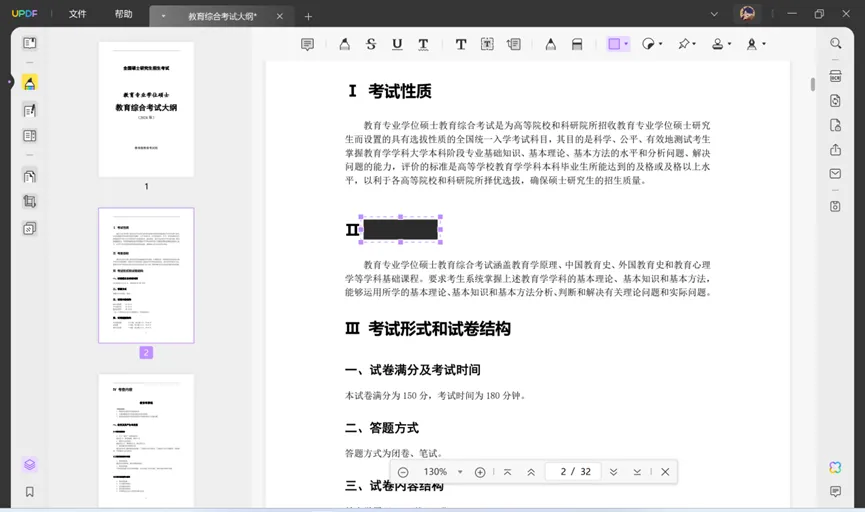This screenshot has height=512, width=865.
Task: Open the stamp tool
Action: 717,44
